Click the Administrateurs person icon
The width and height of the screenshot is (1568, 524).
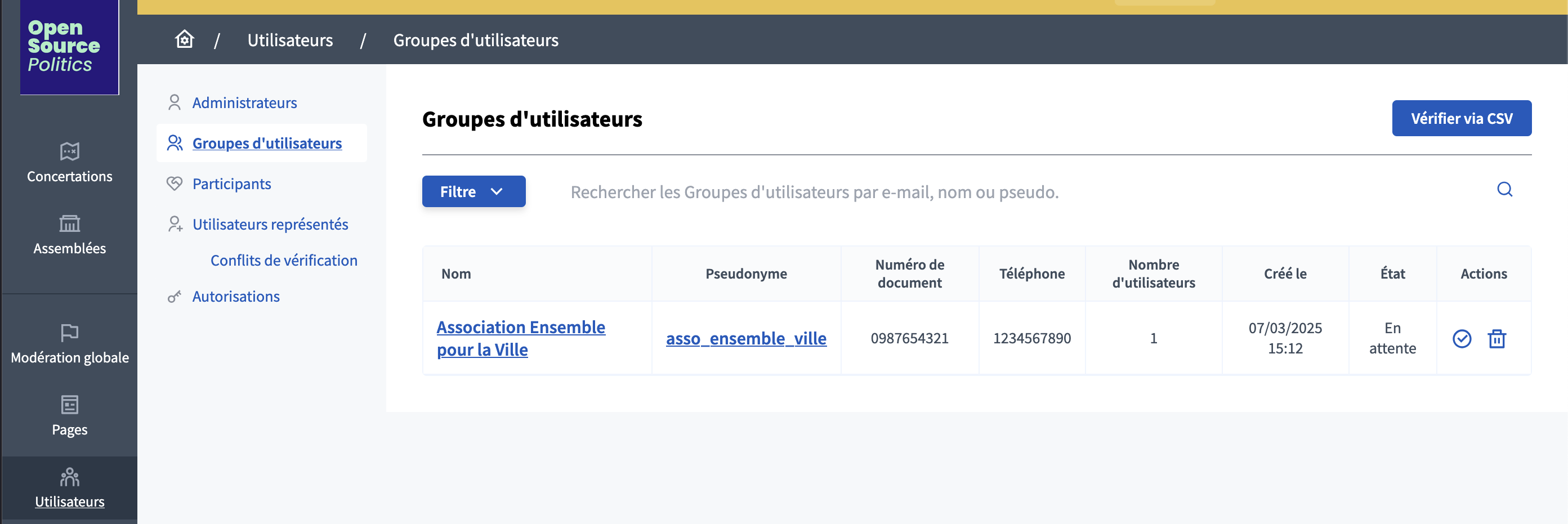174,102
